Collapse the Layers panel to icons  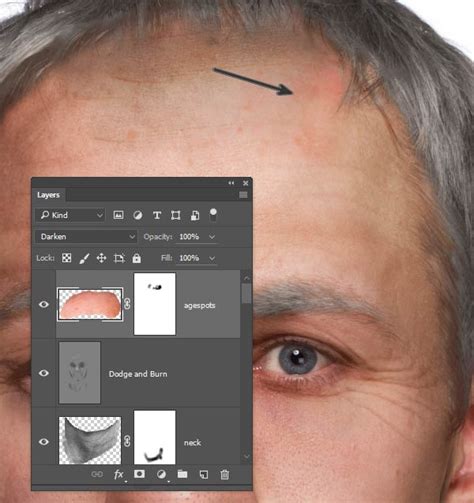(x=231, y=183)
